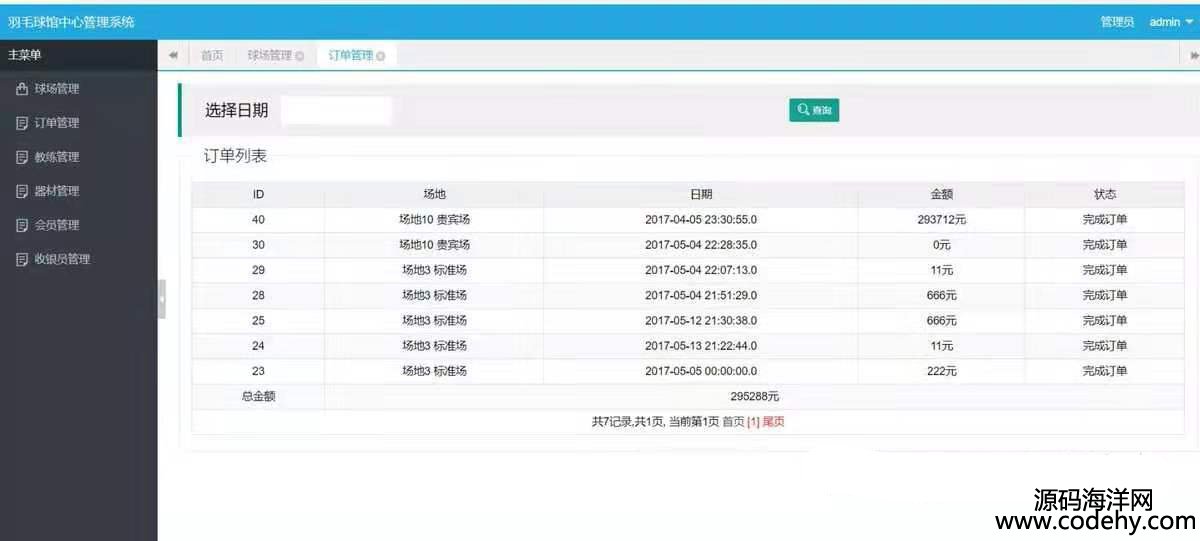Click date 2017-05-05 00:00:00.0

click(701, 371)
